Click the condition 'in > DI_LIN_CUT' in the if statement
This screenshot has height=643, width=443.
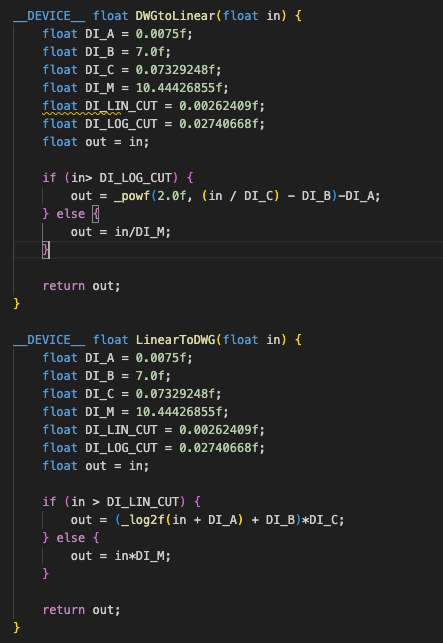point(125,502)
